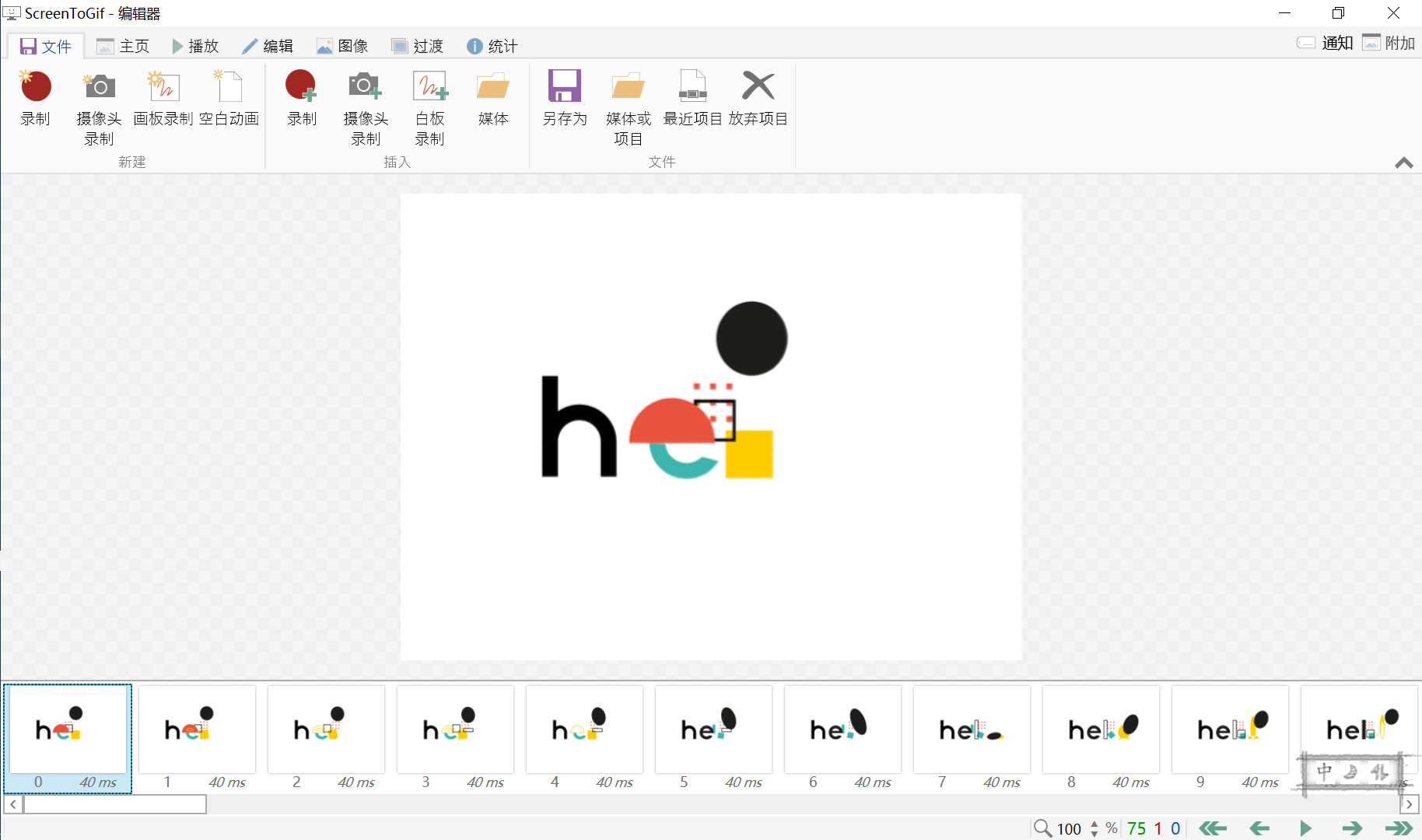The height and width of the screenshot is (840, 1422).
Task: Go to next frame arrow
Action: [1352, 828]
